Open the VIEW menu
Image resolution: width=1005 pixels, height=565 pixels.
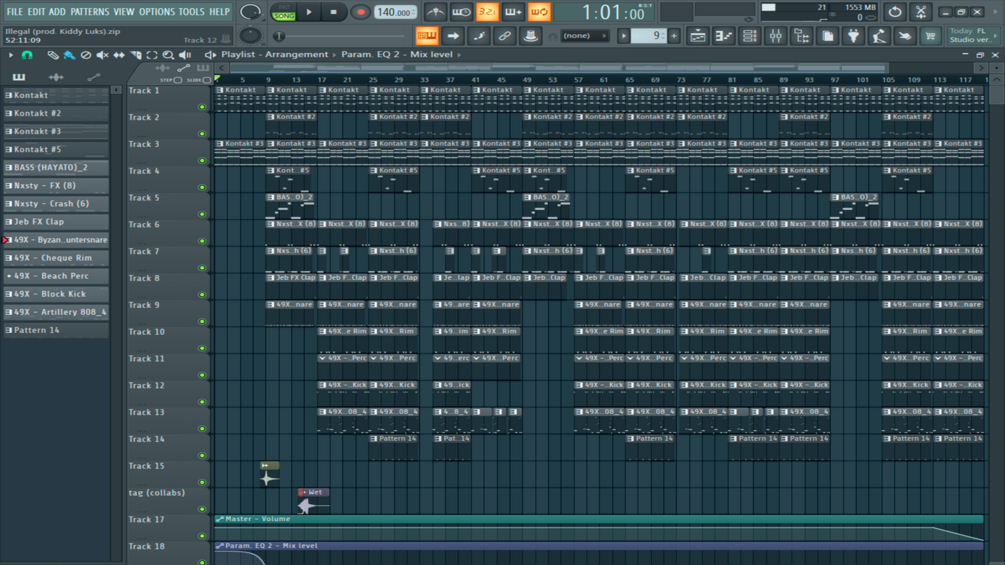click(x=124, y=12)
